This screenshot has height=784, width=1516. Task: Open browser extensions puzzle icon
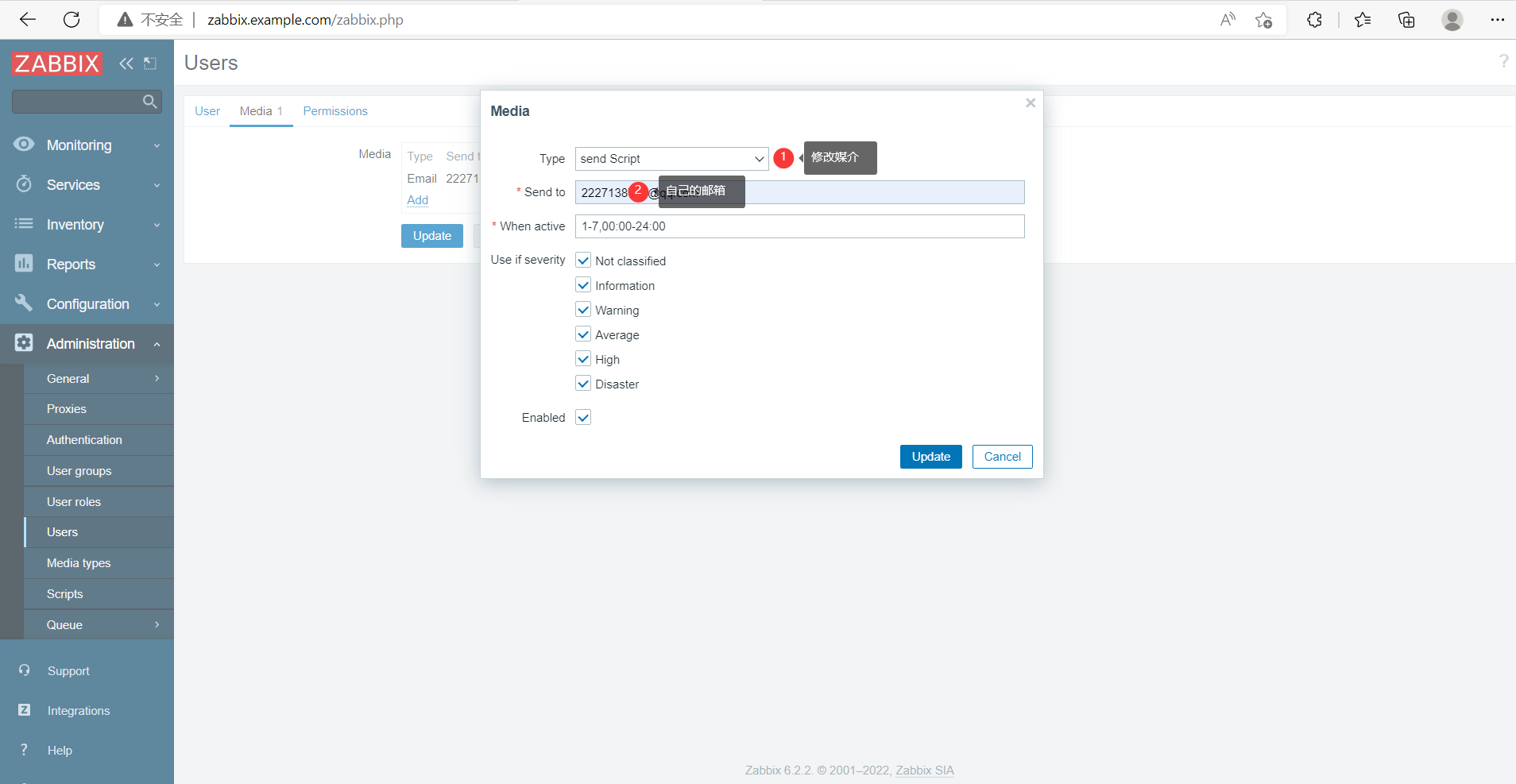[x=1315, y=20]
